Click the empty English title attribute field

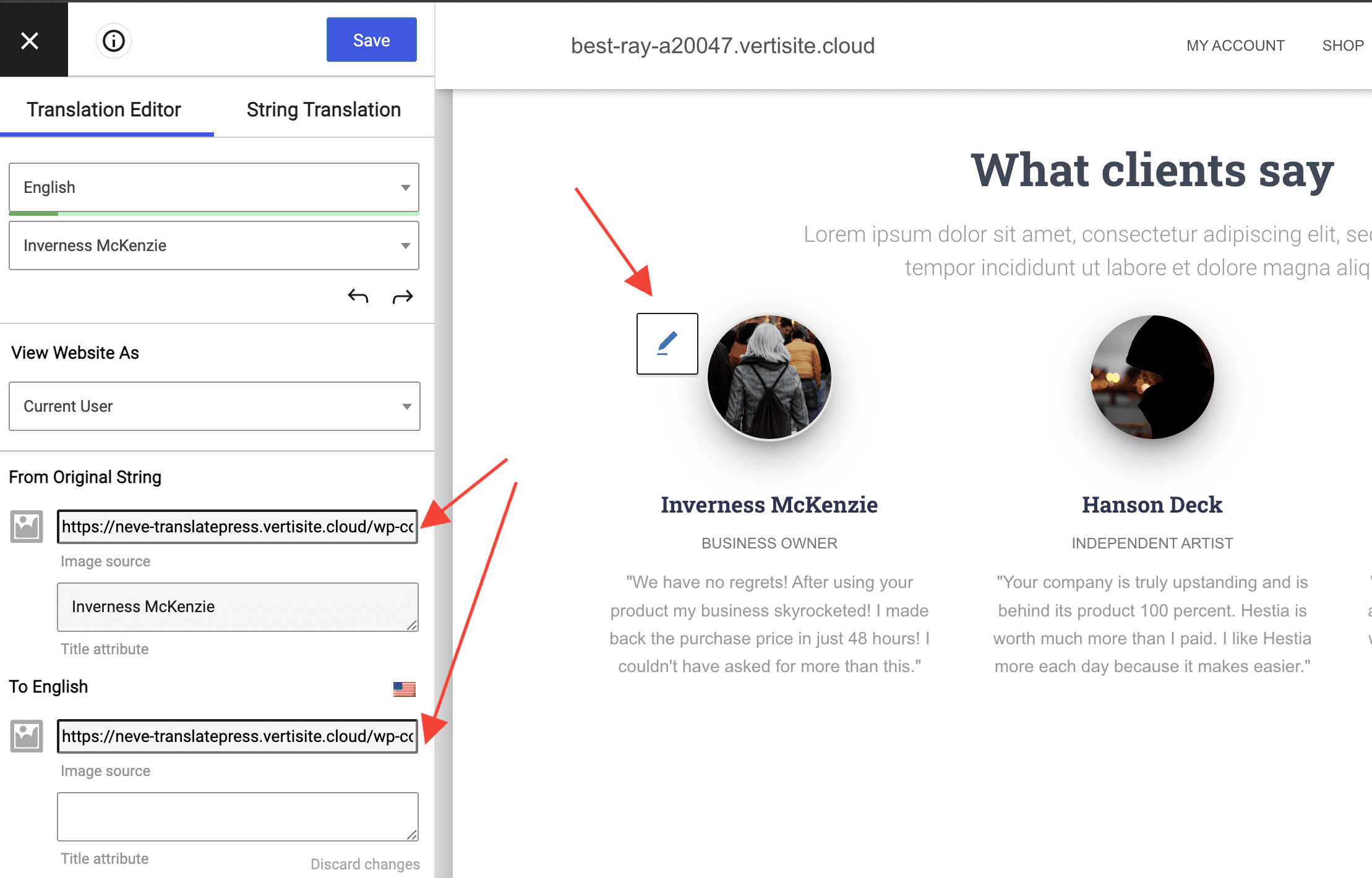point(238,816)
